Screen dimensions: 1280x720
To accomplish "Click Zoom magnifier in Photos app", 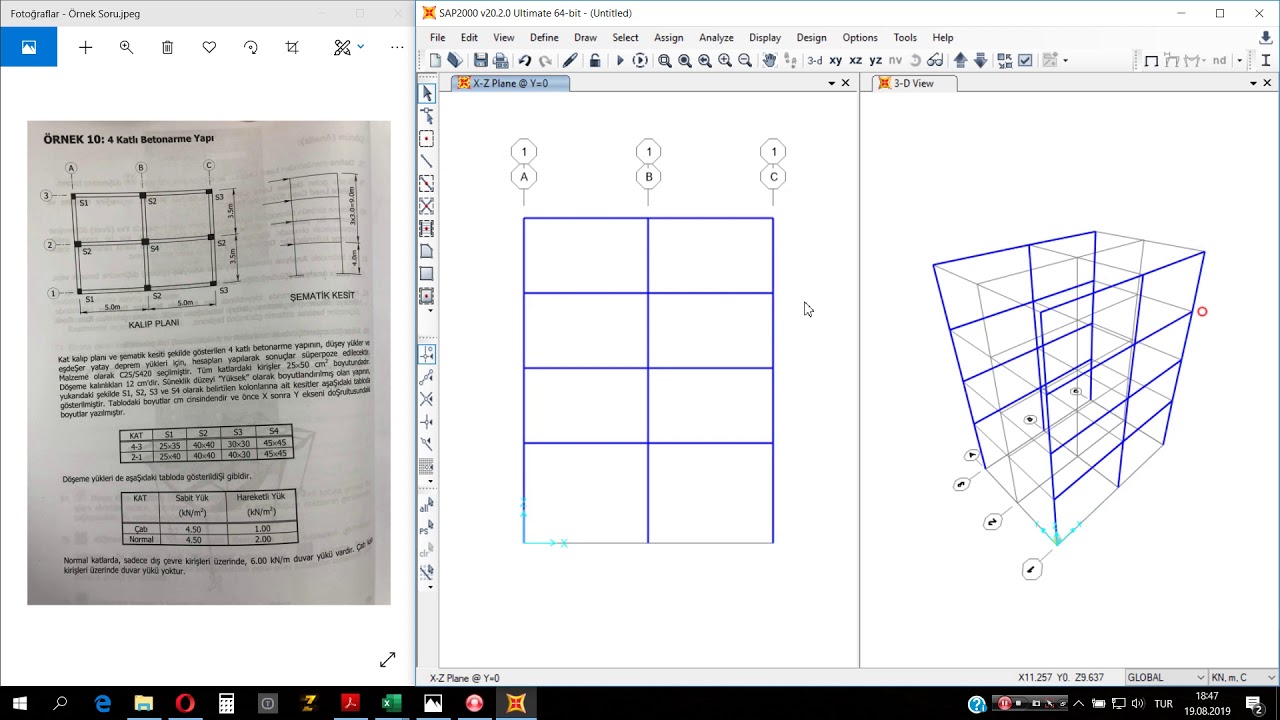I will coord(126,47).
